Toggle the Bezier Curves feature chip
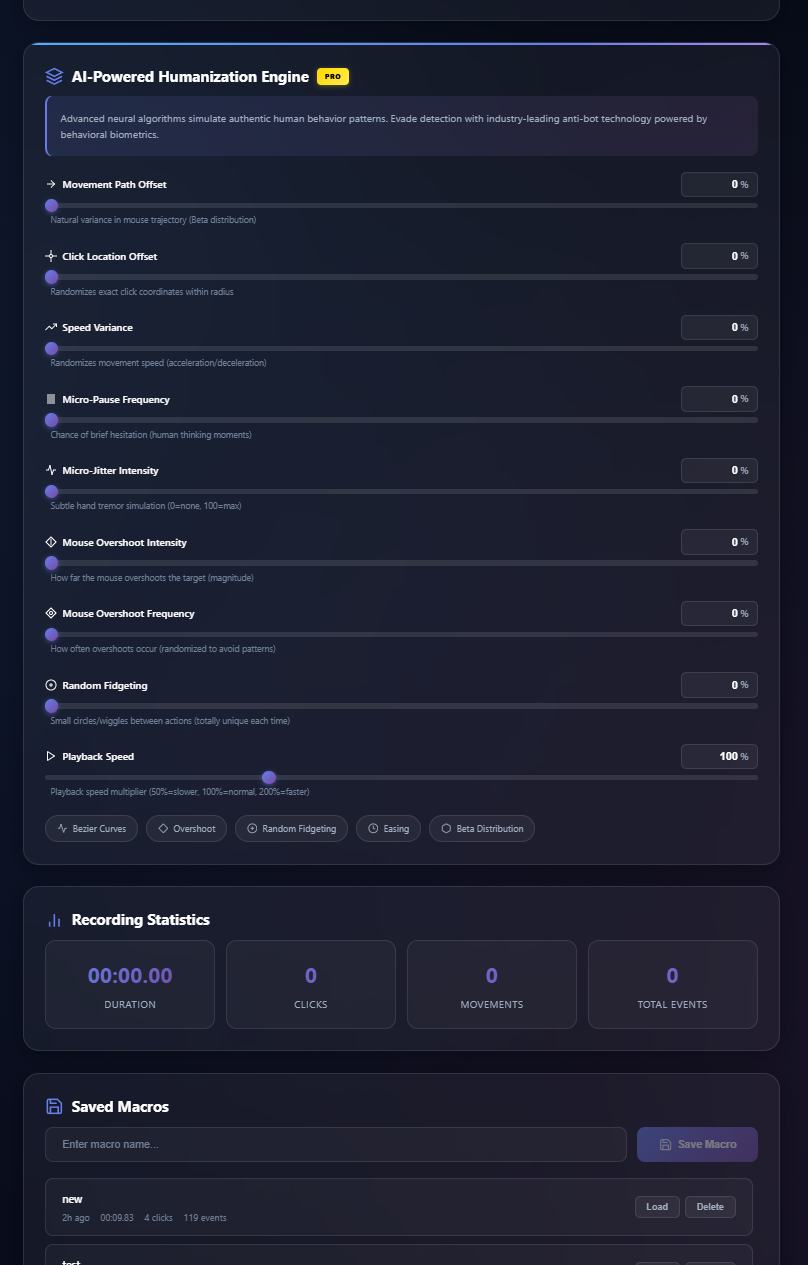This screenshot has width=808, height=1265. pyautogui.click(x=91, y=828)
